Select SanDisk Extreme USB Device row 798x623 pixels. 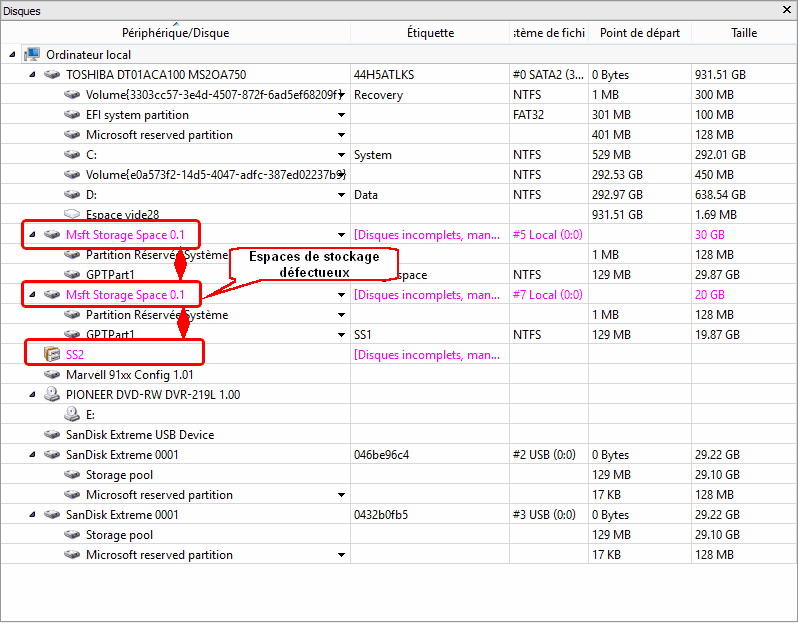[140, 435]
